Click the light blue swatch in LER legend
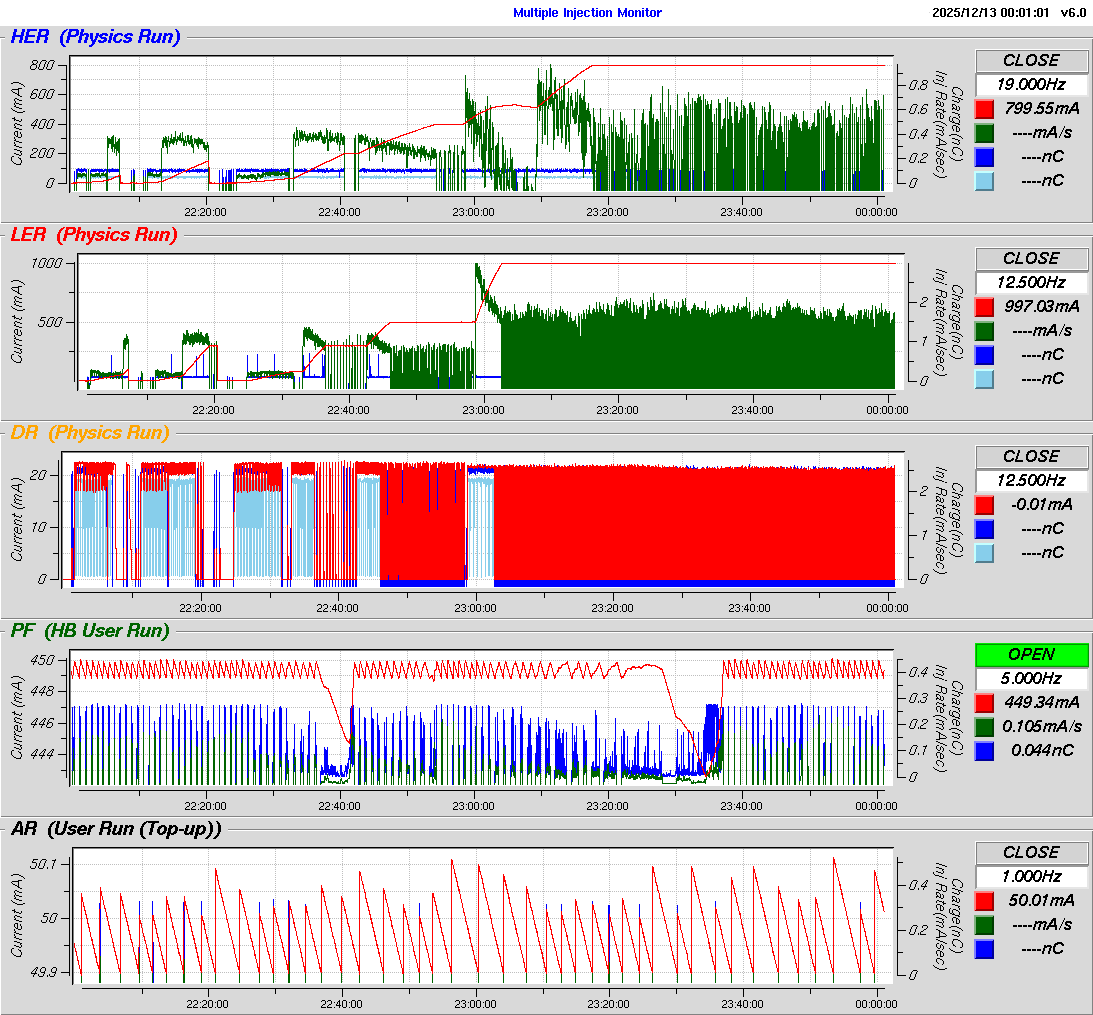Screen dimensions: 1093x1015 coord(985,379)
